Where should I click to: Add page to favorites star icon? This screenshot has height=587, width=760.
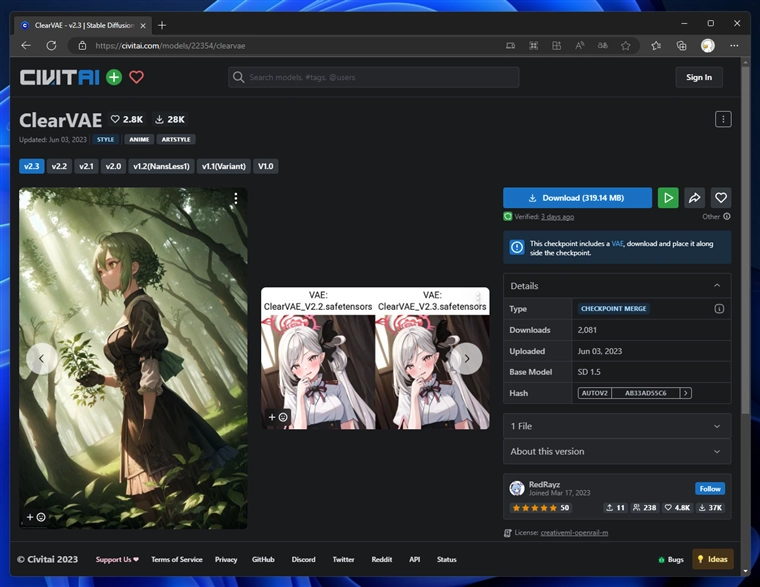click(626, 46)
